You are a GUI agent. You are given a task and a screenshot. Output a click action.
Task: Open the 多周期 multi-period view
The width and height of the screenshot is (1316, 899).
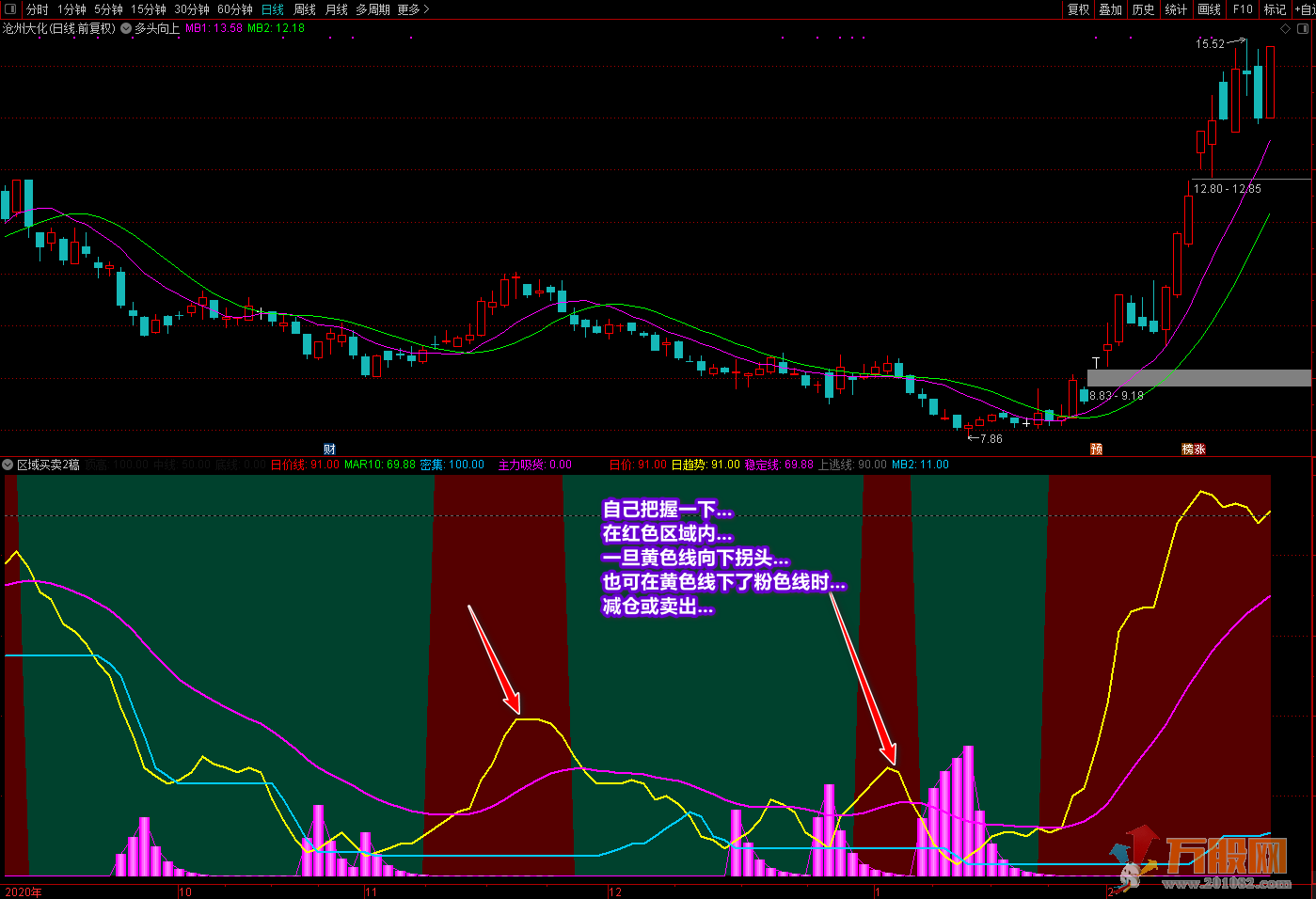(x=373, y=9)
